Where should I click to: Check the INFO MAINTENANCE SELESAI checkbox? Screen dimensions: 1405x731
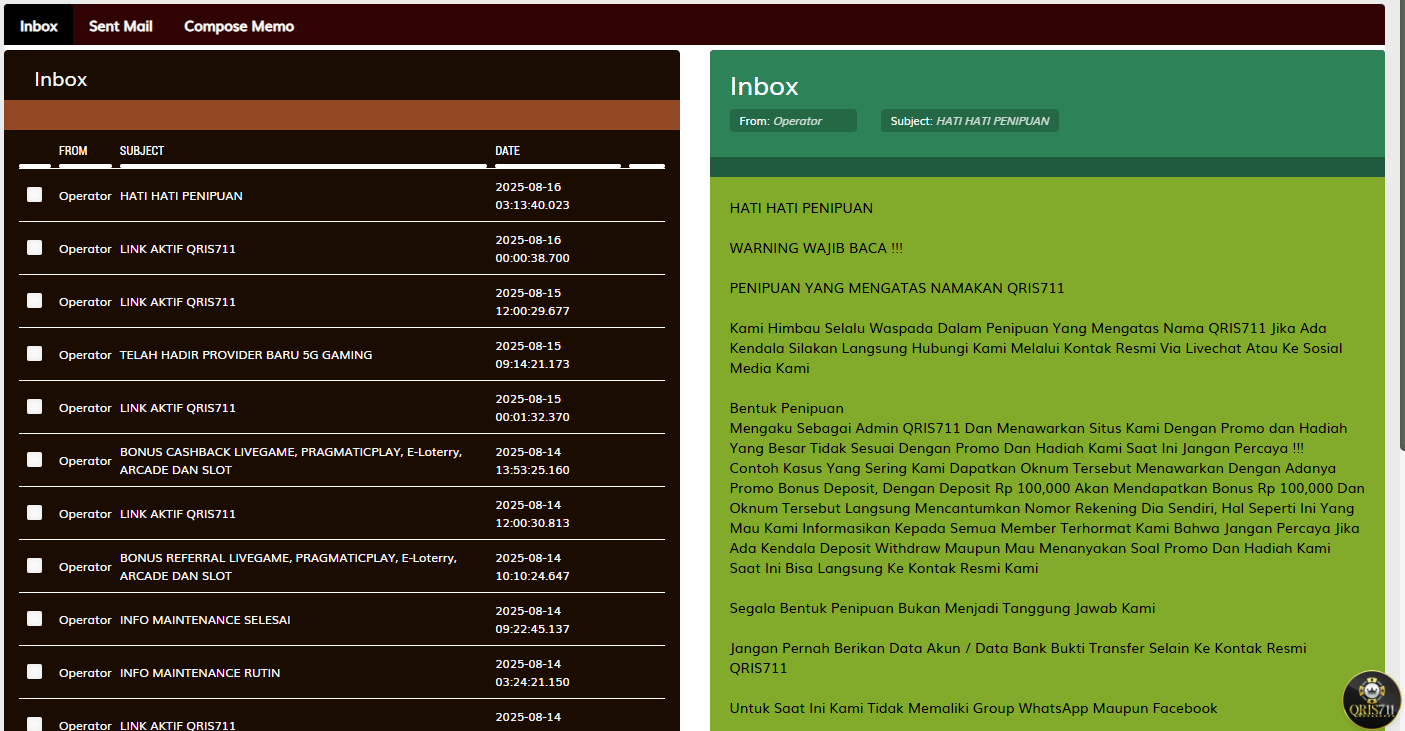[x=35, y=619]
